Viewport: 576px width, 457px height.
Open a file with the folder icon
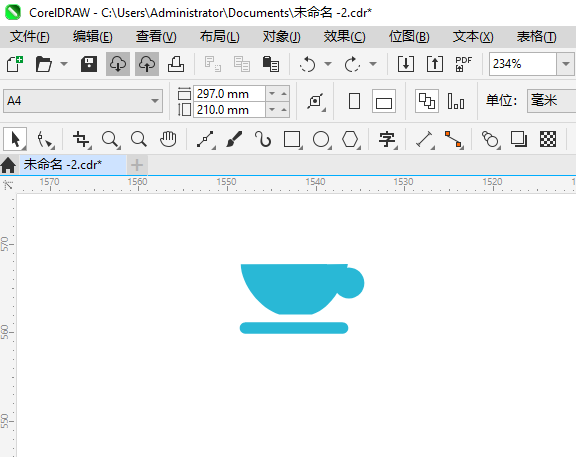[x=44, y=64]
